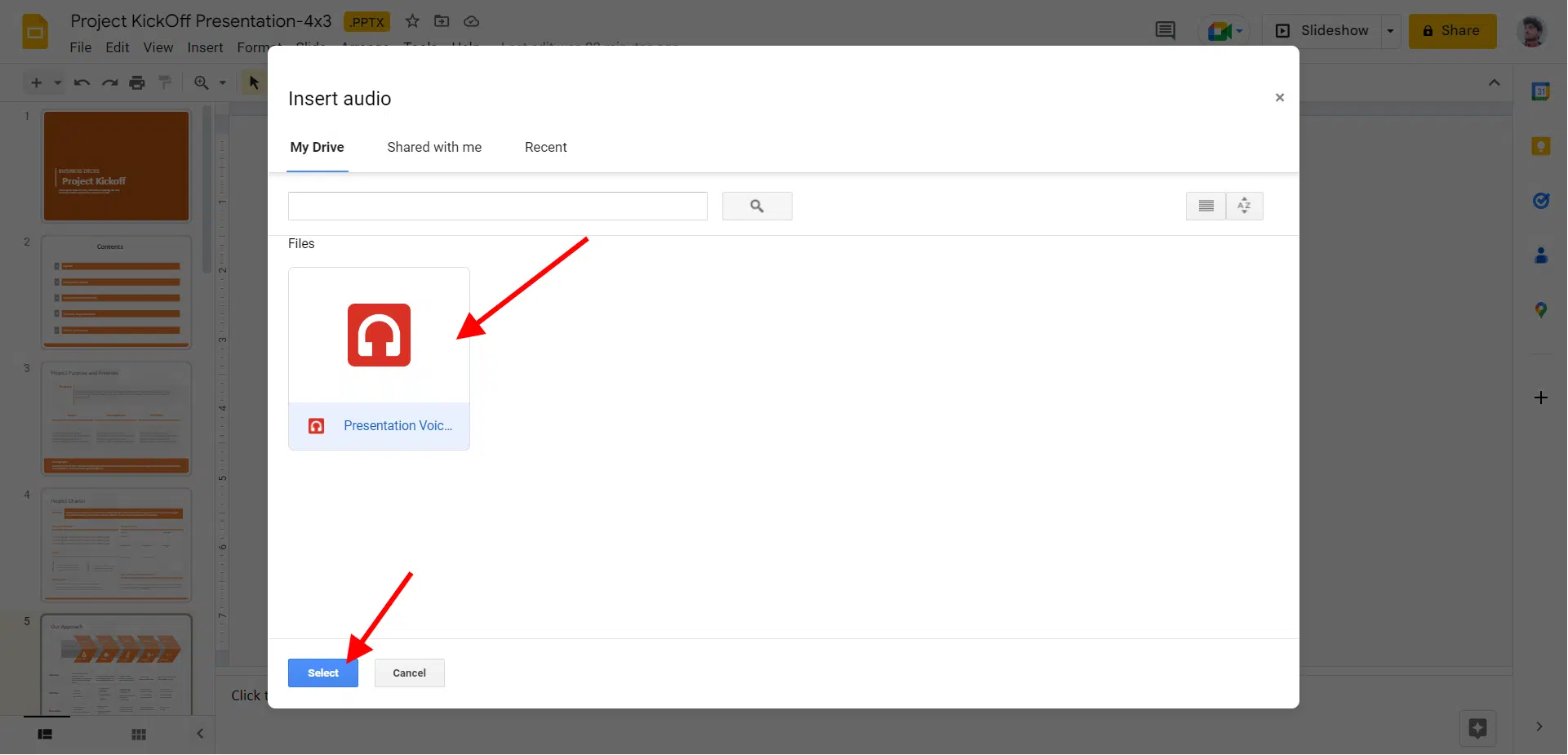Viewport: 1568px width, 755px height.
Task: Switch to filmstrip view
Action: [45, 735]
